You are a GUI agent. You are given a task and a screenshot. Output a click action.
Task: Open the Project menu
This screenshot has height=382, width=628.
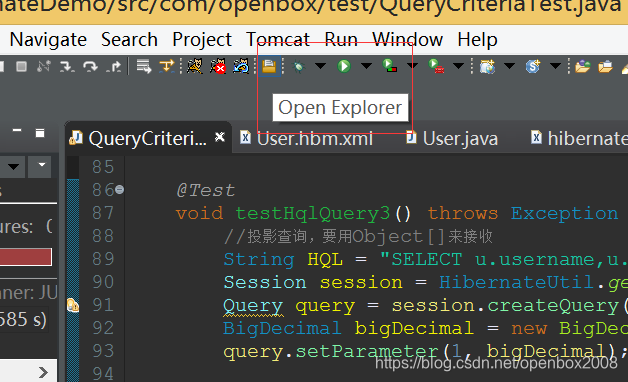202,40
